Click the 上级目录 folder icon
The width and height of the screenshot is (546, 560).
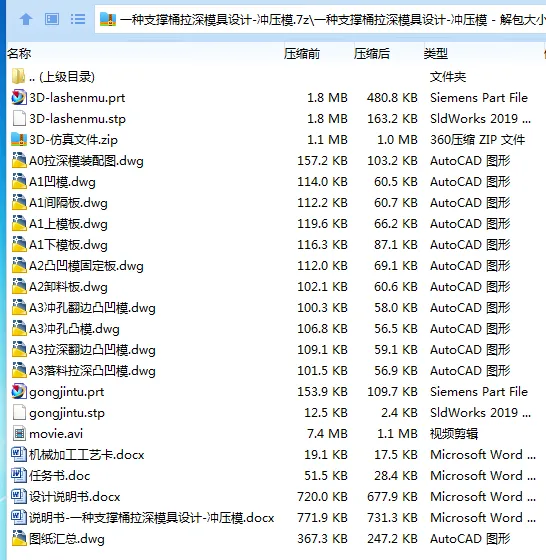point(19,76)
